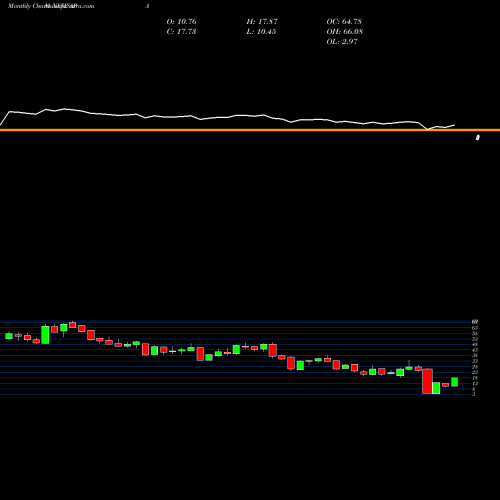Click the low price value "L: 10.45"
Screen dimensions: 500x500
(261, 32)
